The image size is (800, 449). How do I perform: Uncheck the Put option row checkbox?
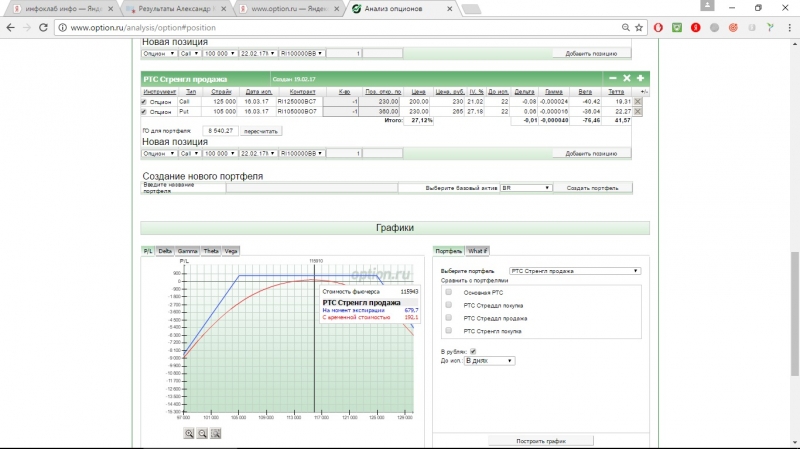pyautogui.click(x=144, y=112)
